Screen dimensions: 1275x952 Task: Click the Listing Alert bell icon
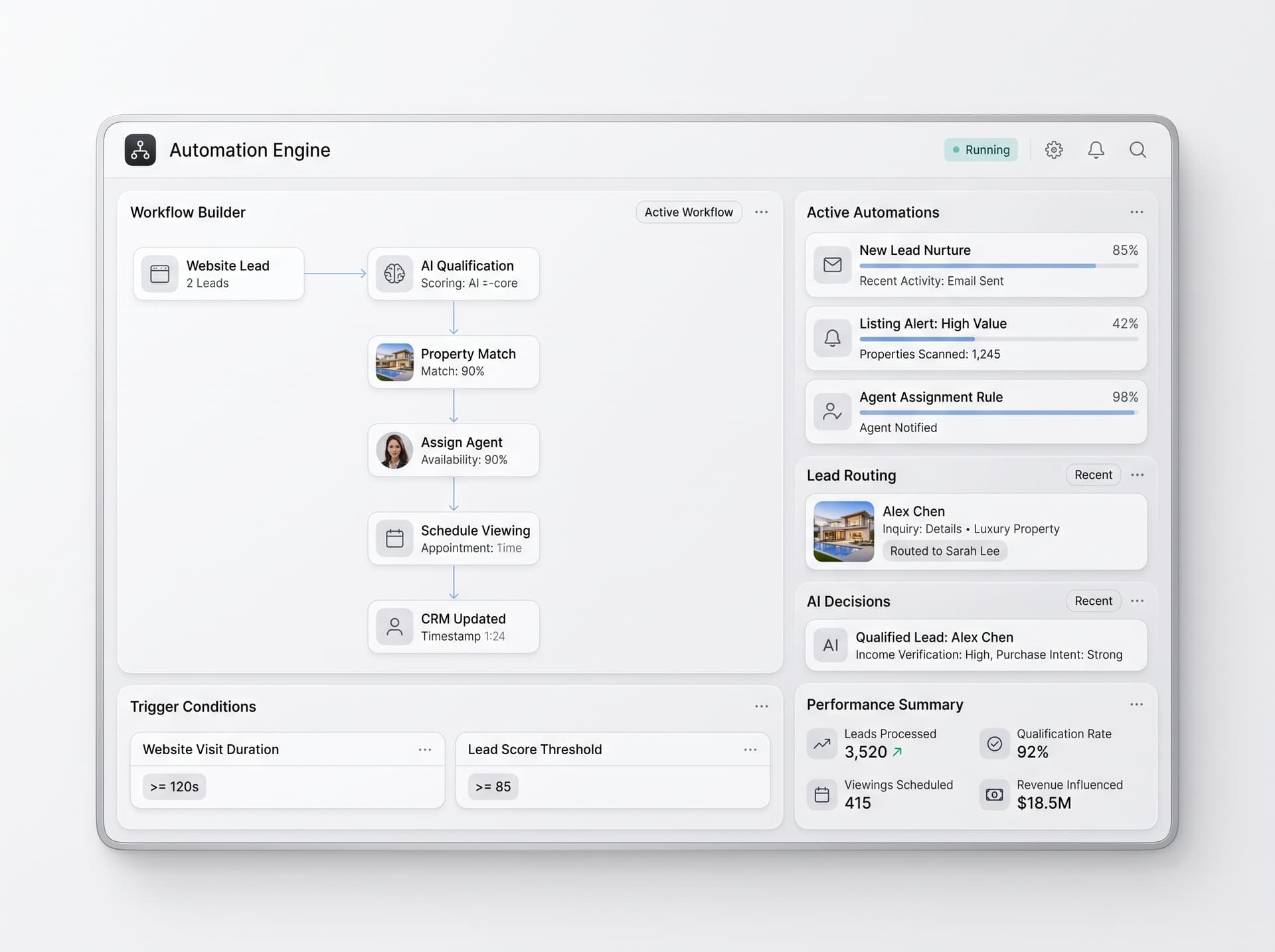[832, 338]
